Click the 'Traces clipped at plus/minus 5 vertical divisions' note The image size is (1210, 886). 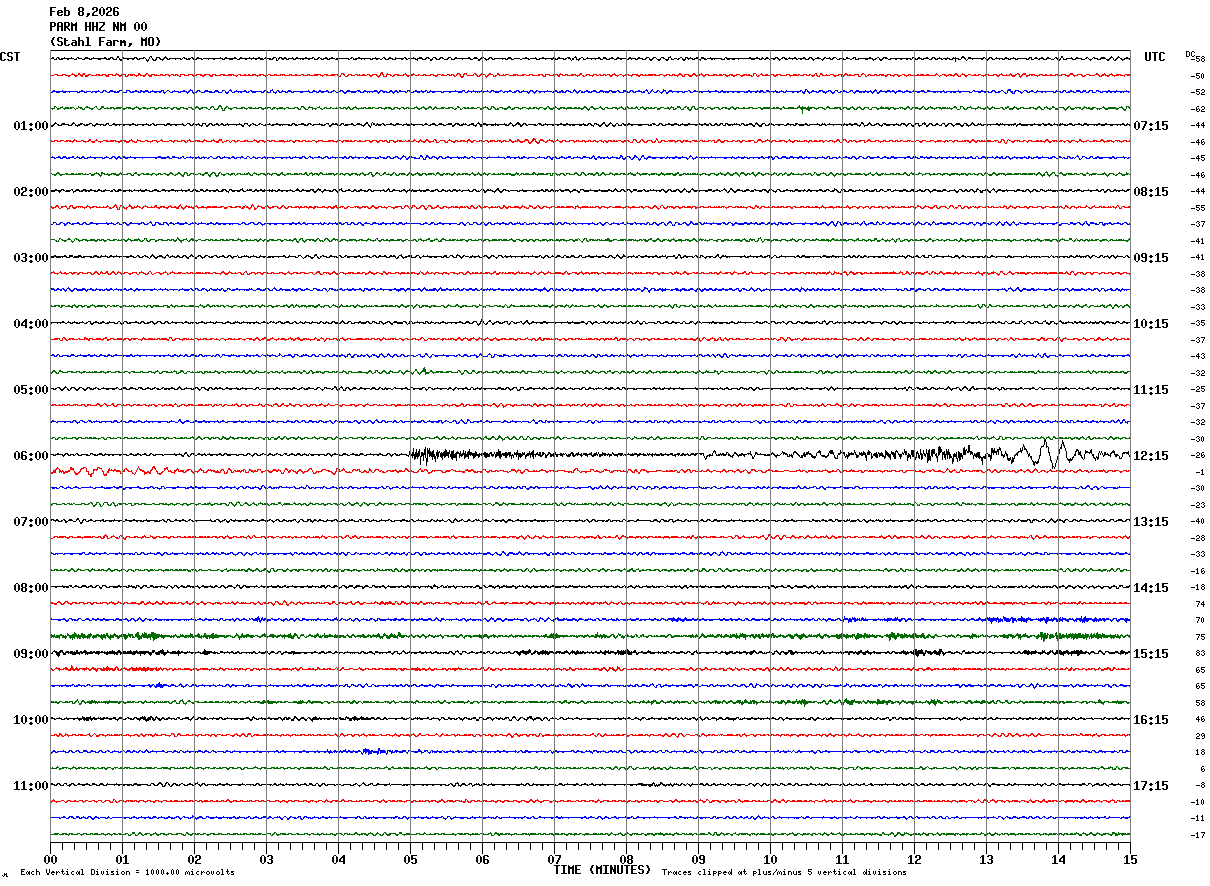[x=784, y=873]
